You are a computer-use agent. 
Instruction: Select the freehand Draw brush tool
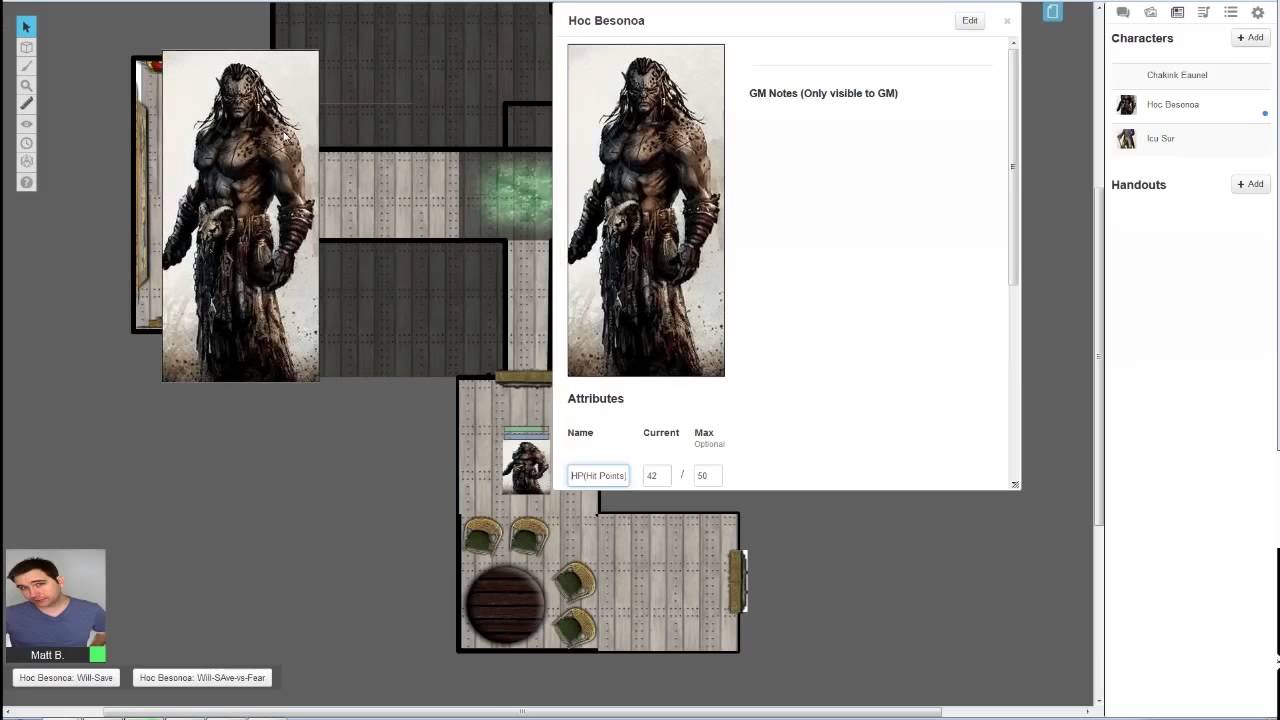pos(26,66)
